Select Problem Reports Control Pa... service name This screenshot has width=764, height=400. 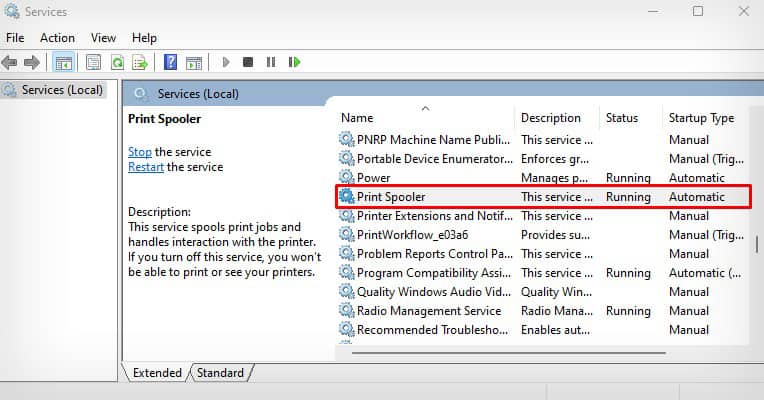coord(435,254)
